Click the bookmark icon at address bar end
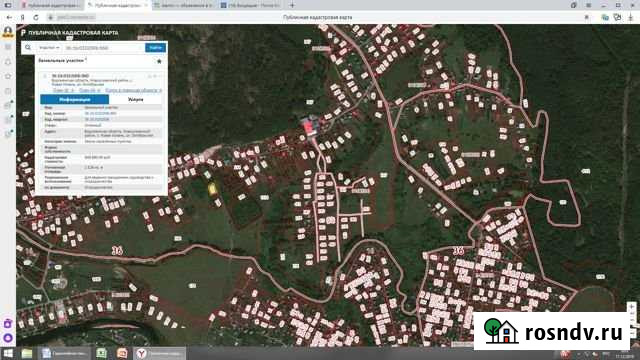This screenshot has height=360, width=640. [587, 17]
